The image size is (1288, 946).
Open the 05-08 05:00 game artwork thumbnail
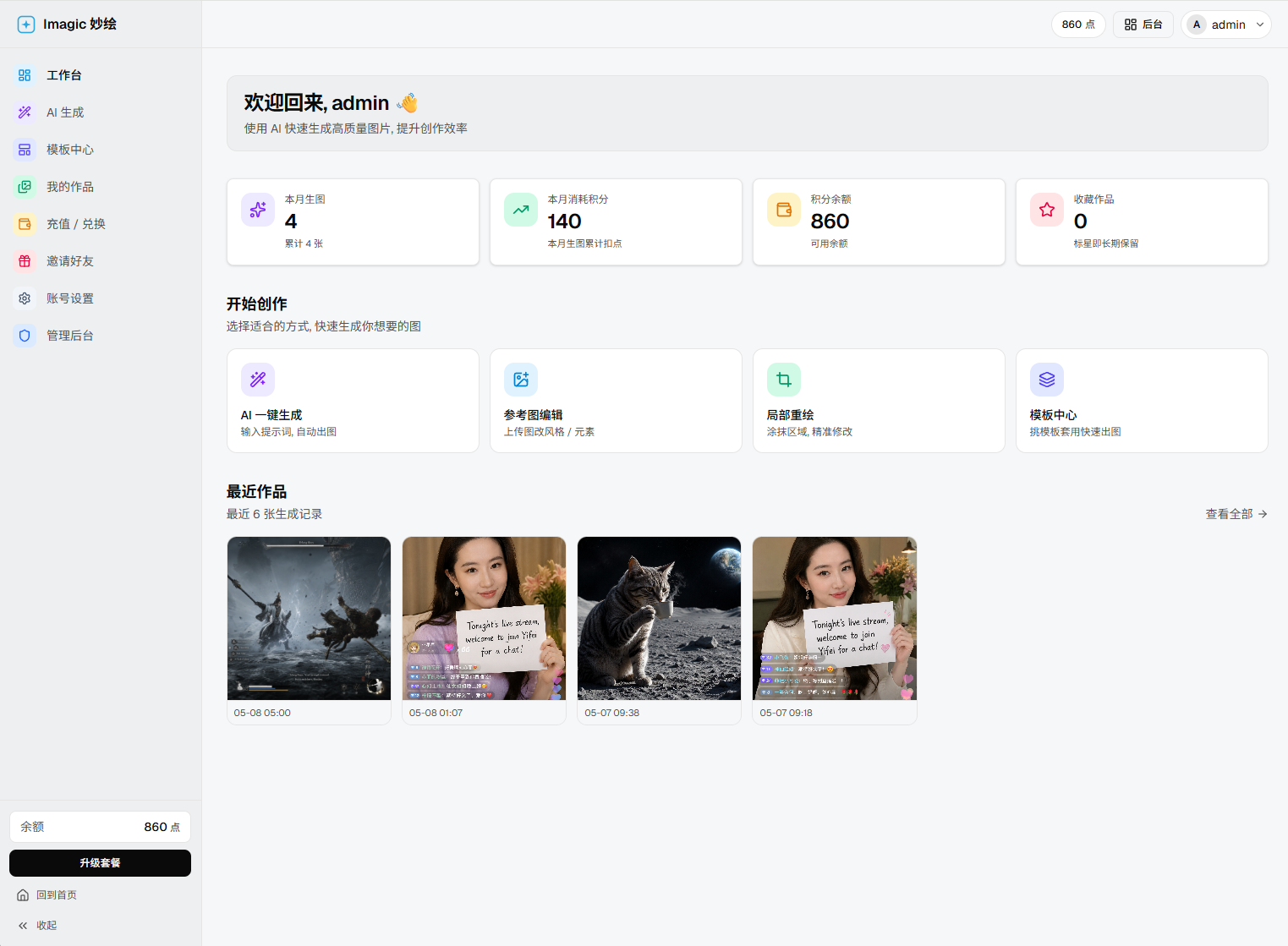tap(310, 618)
